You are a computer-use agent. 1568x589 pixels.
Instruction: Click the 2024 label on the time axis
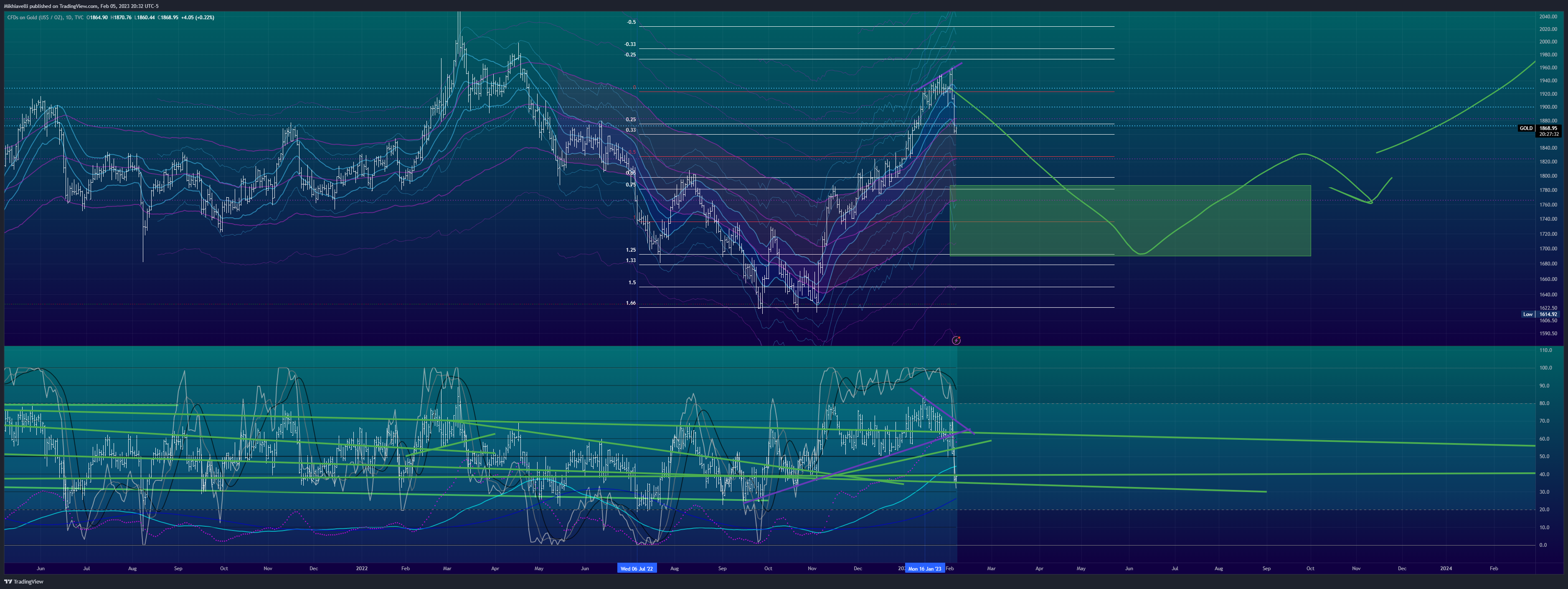click(1446, 569)
